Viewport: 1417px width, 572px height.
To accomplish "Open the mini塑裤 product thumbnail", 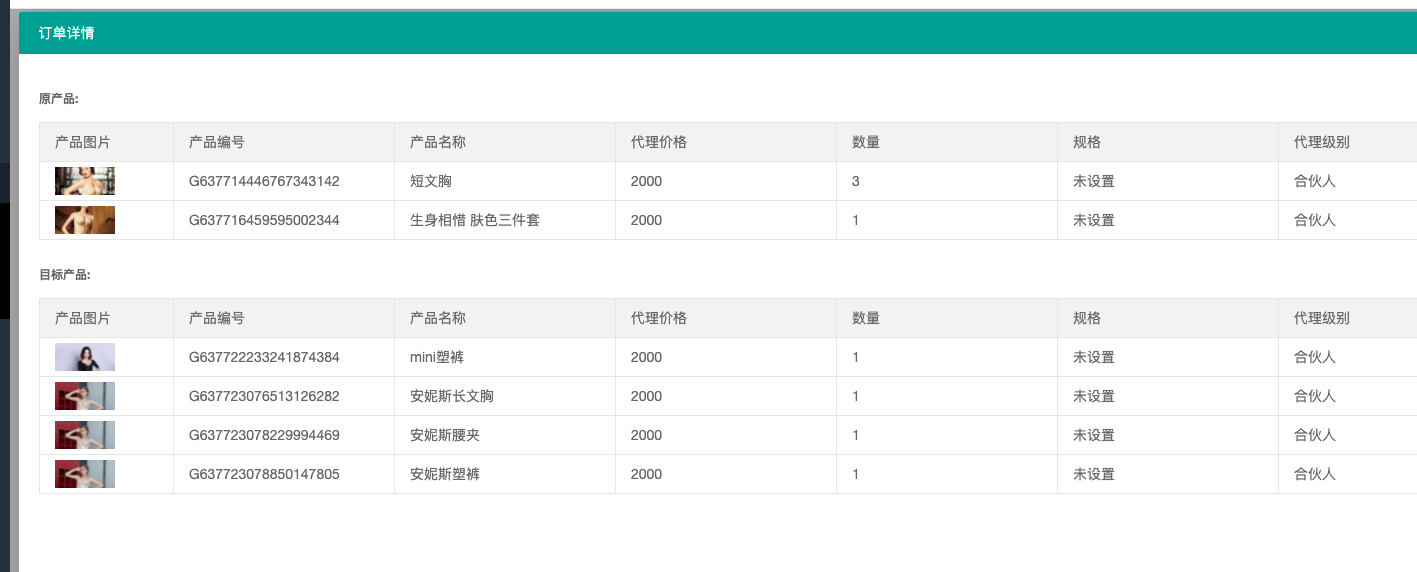I will click(x=85, y=357).
